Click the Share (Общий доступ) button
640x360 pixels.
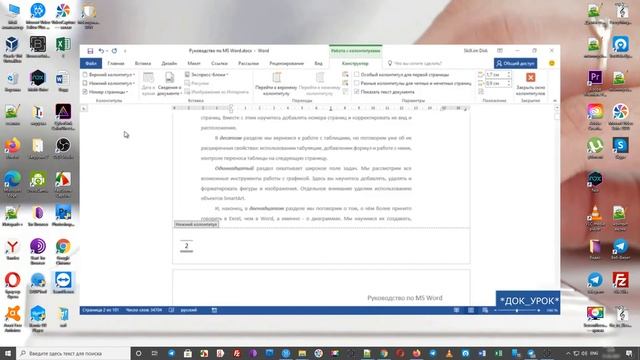pos(515,63)
